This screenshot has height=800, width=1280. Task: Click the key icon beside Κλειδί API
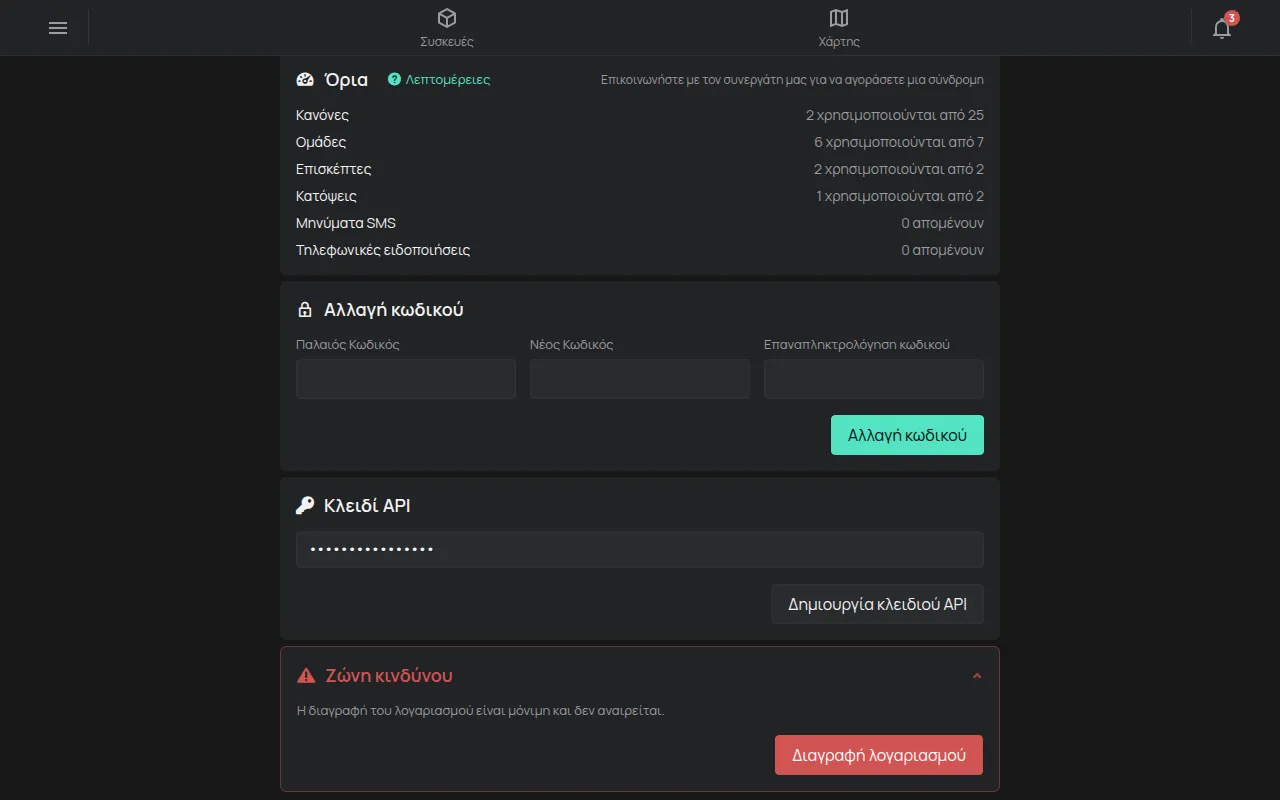pos(306,506)
